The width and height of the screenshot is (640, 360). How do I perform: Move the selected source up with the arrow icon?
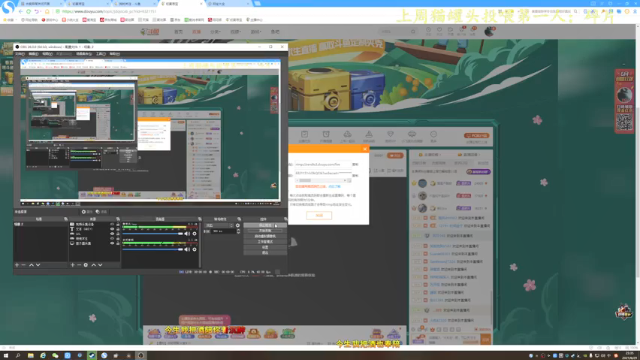pos(93,265)
